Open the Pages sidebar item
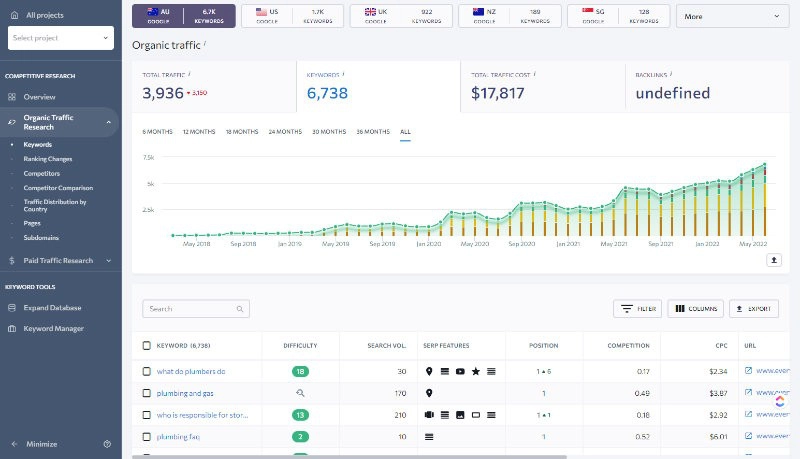This screenshot has height=459, width=800. coord(32,223)
